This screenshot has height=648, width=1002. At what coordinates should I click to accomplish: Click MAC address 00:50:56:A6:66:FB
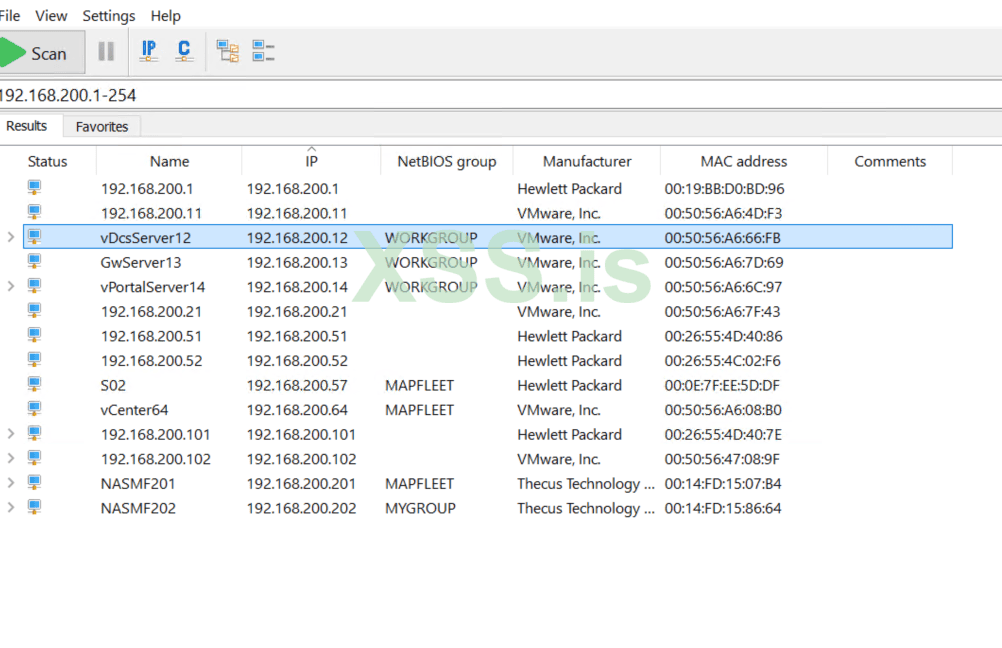coord(722,238)
